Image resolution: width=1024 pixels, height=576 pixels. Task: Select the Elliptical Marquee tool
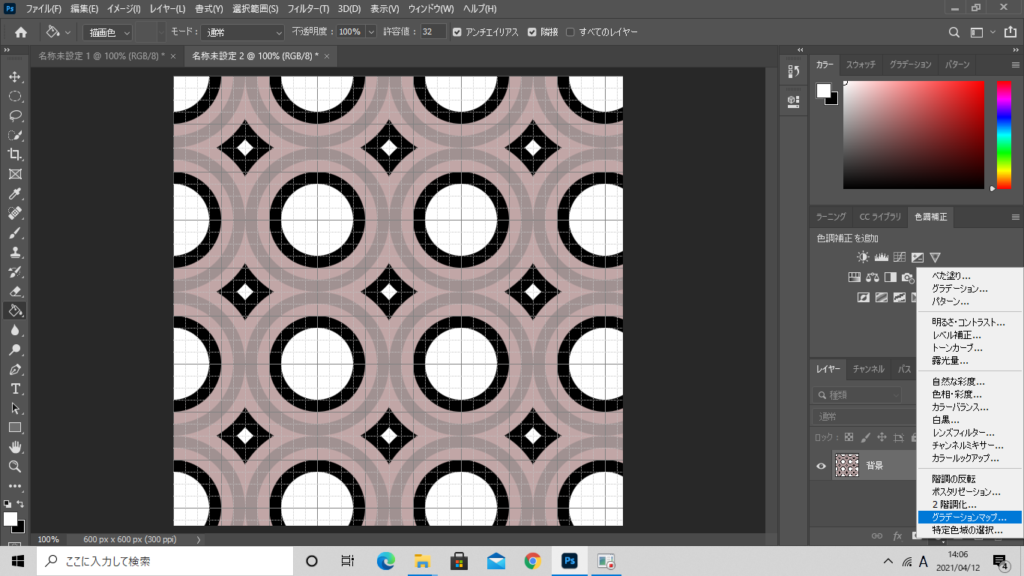15,97
